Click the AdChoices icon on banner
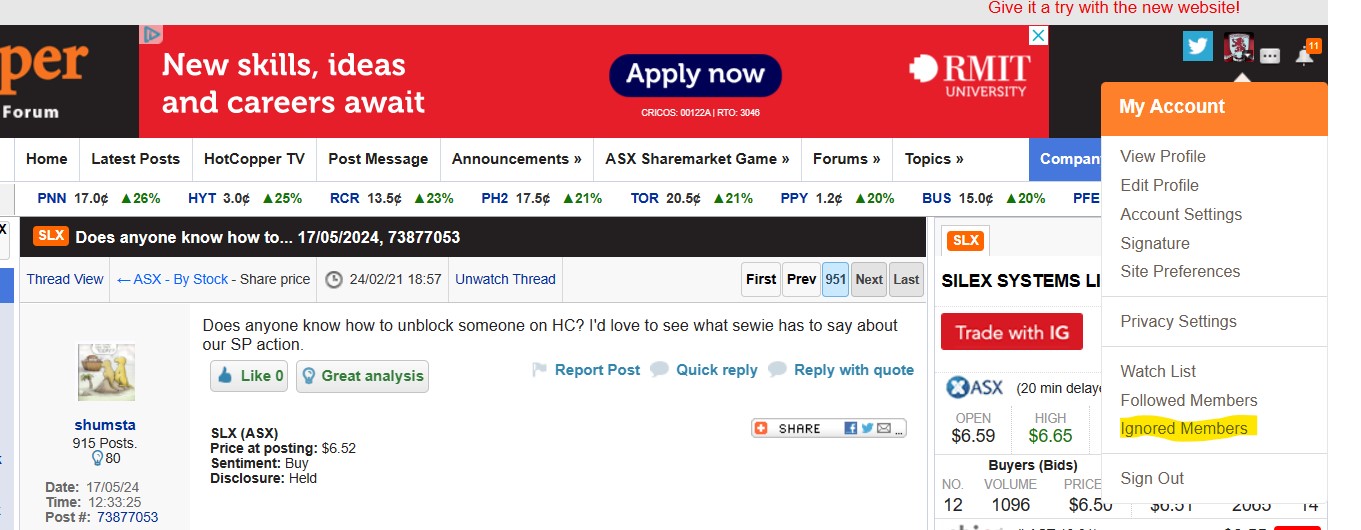 [x=151, y=34]
